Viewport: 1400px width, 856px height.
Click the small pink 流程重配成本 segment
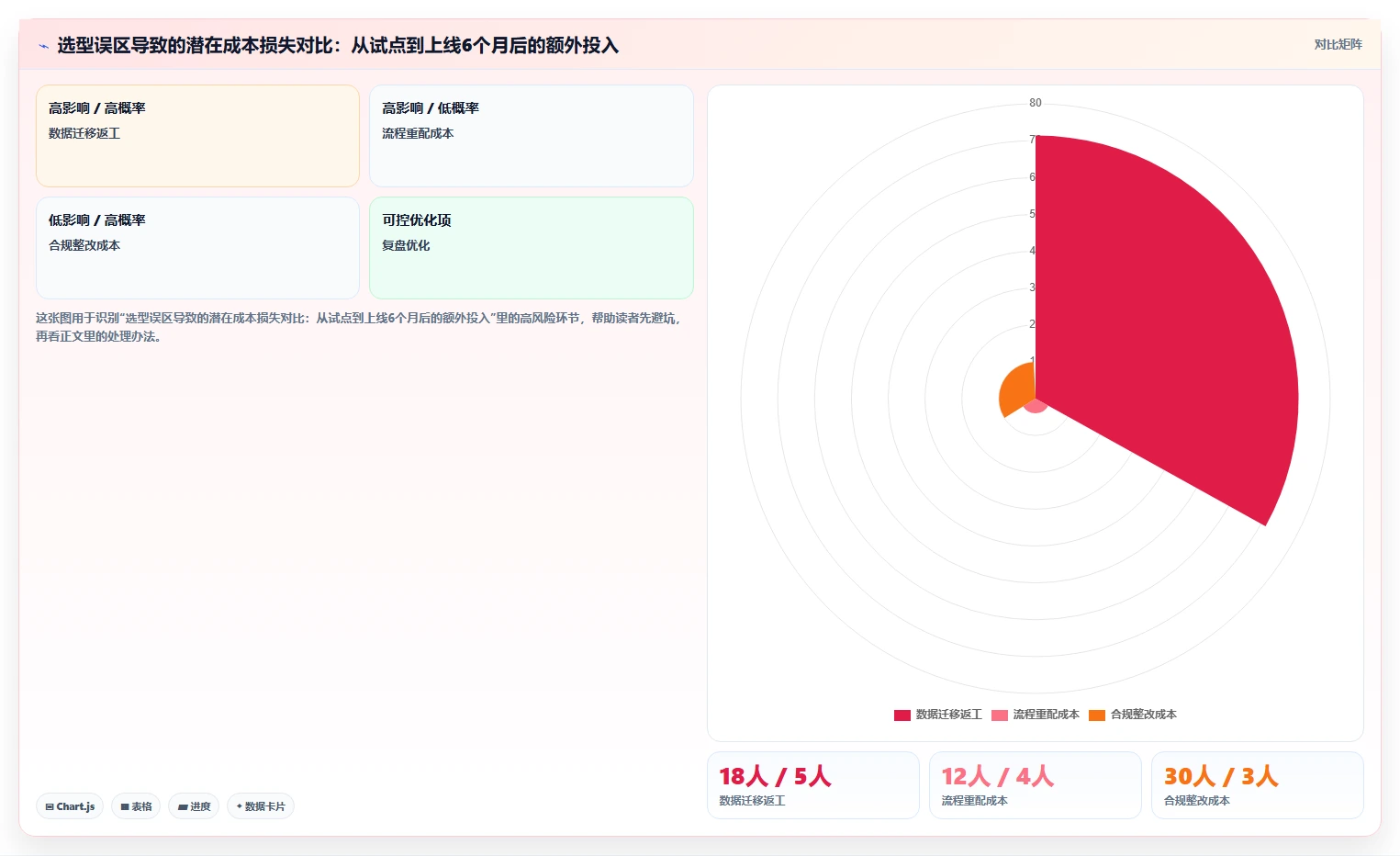tap(1036, 406)
